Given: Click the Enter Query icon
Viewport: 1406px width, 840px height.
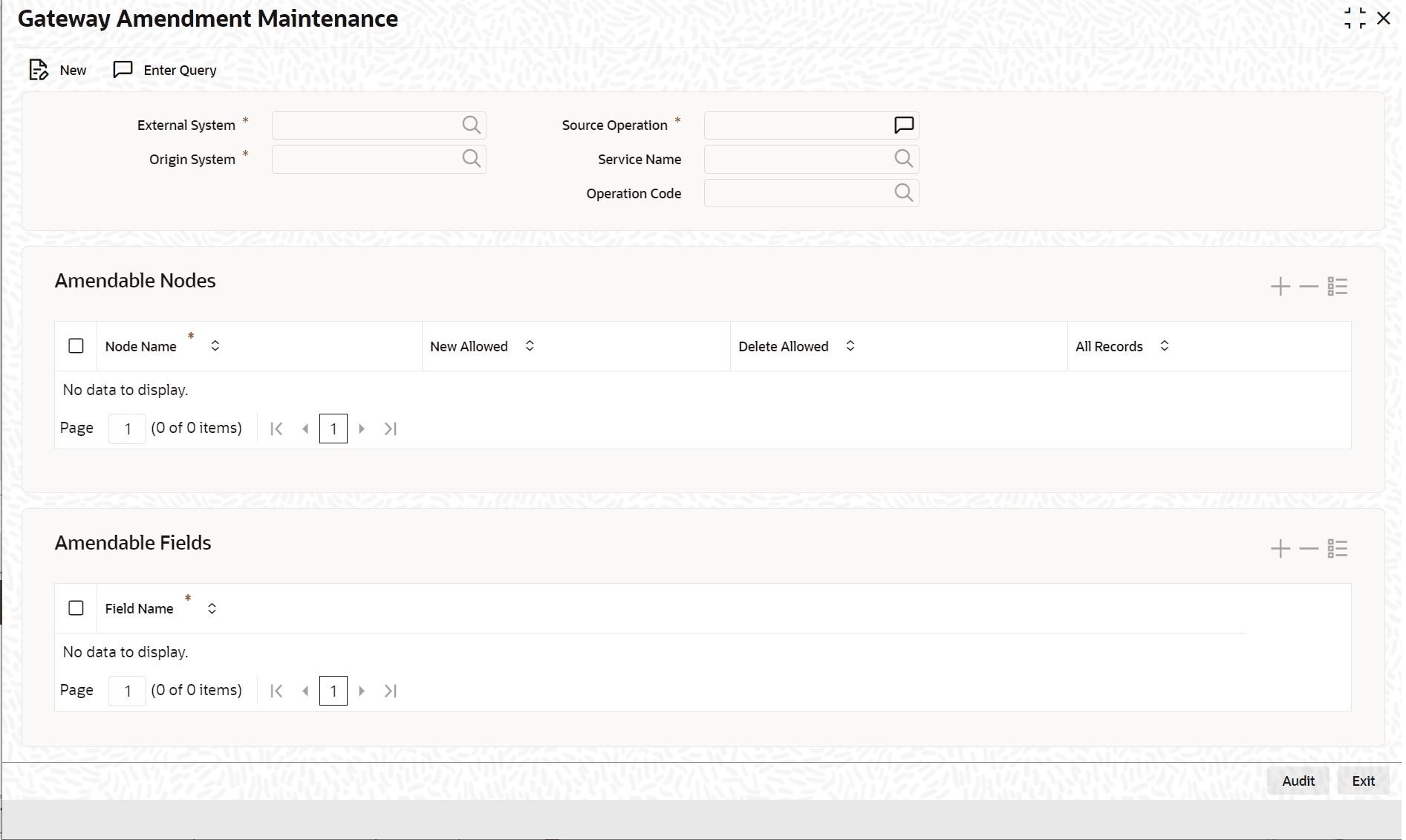Looking at the screenshot, I should 124,69.
